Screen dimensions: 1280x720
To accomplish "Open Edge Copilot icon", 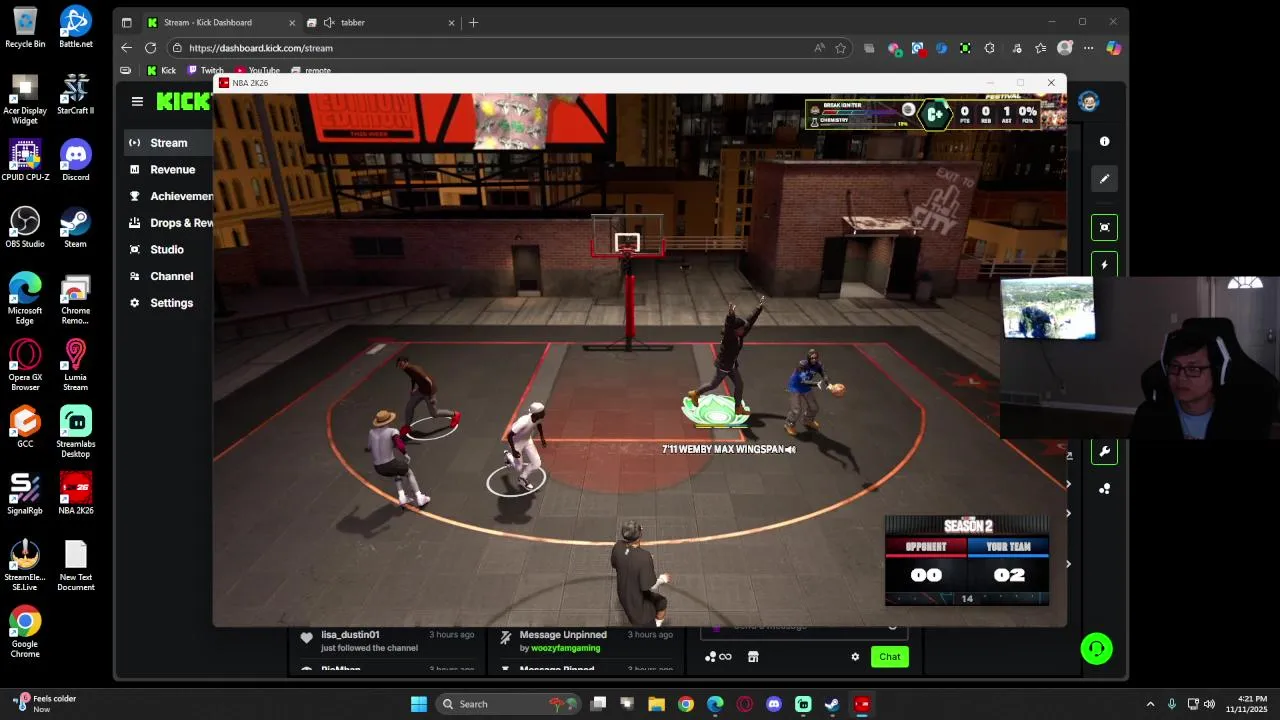I will (x=1113, y=48).
